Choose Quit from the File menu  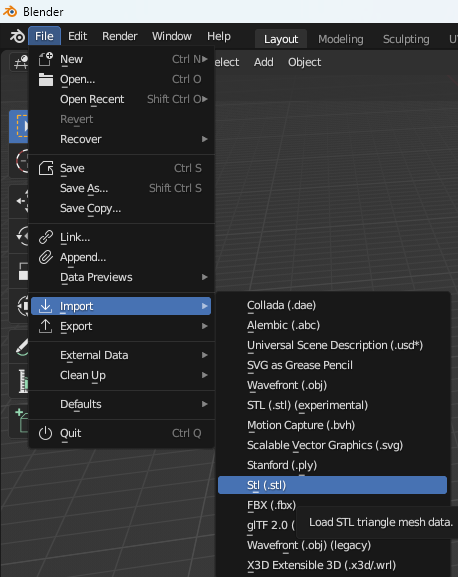[x=121, y=433]
